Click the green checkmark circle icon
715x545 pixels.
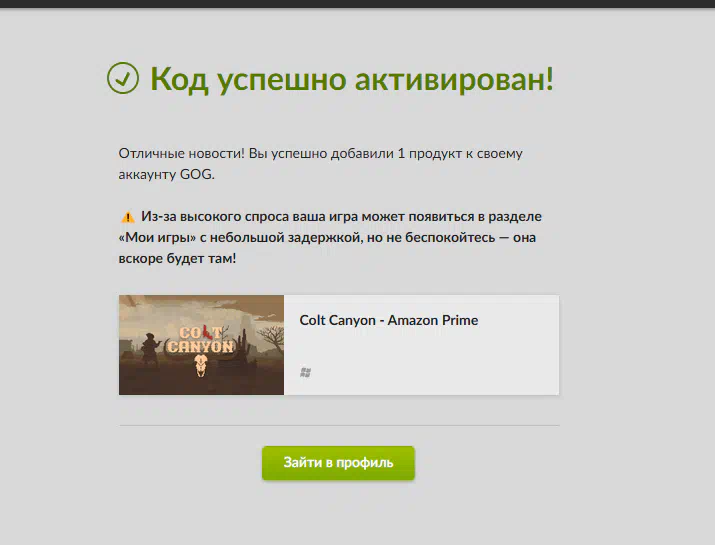[123, 78]
